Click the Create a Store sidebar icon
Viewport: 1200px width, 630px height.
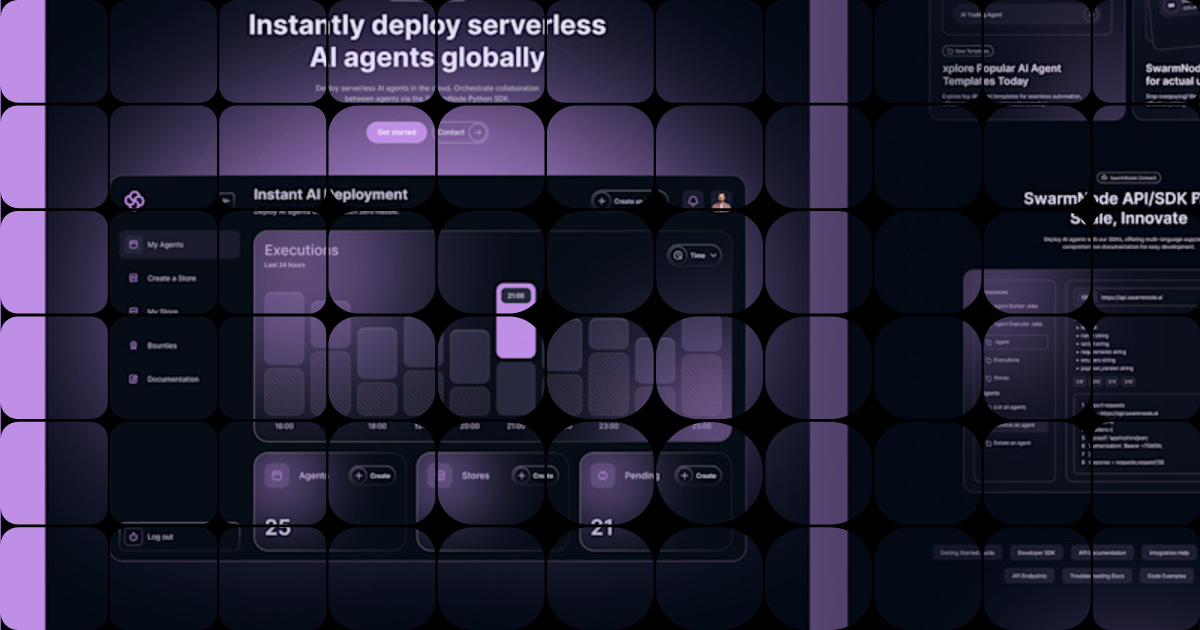coord(133,278)
